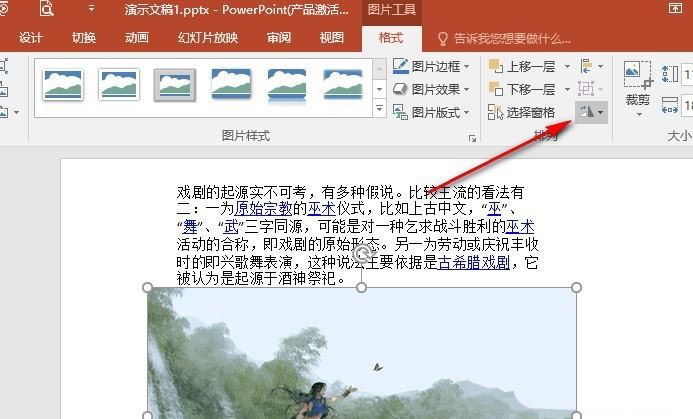Click the 原始宗教 hyperlink in text

263,209
